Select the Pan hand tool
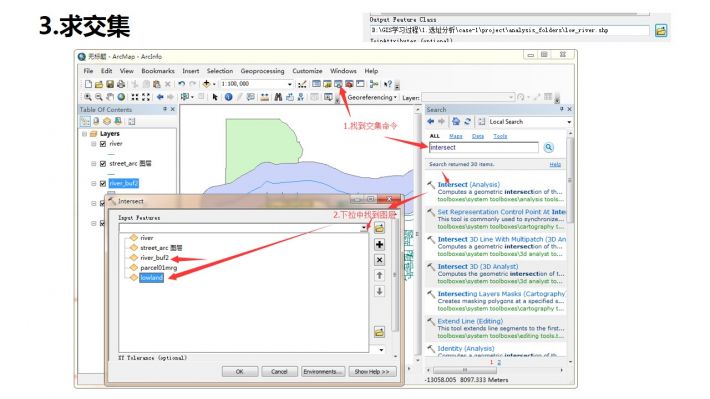This screenshot has height=399, width=710. 110,97
